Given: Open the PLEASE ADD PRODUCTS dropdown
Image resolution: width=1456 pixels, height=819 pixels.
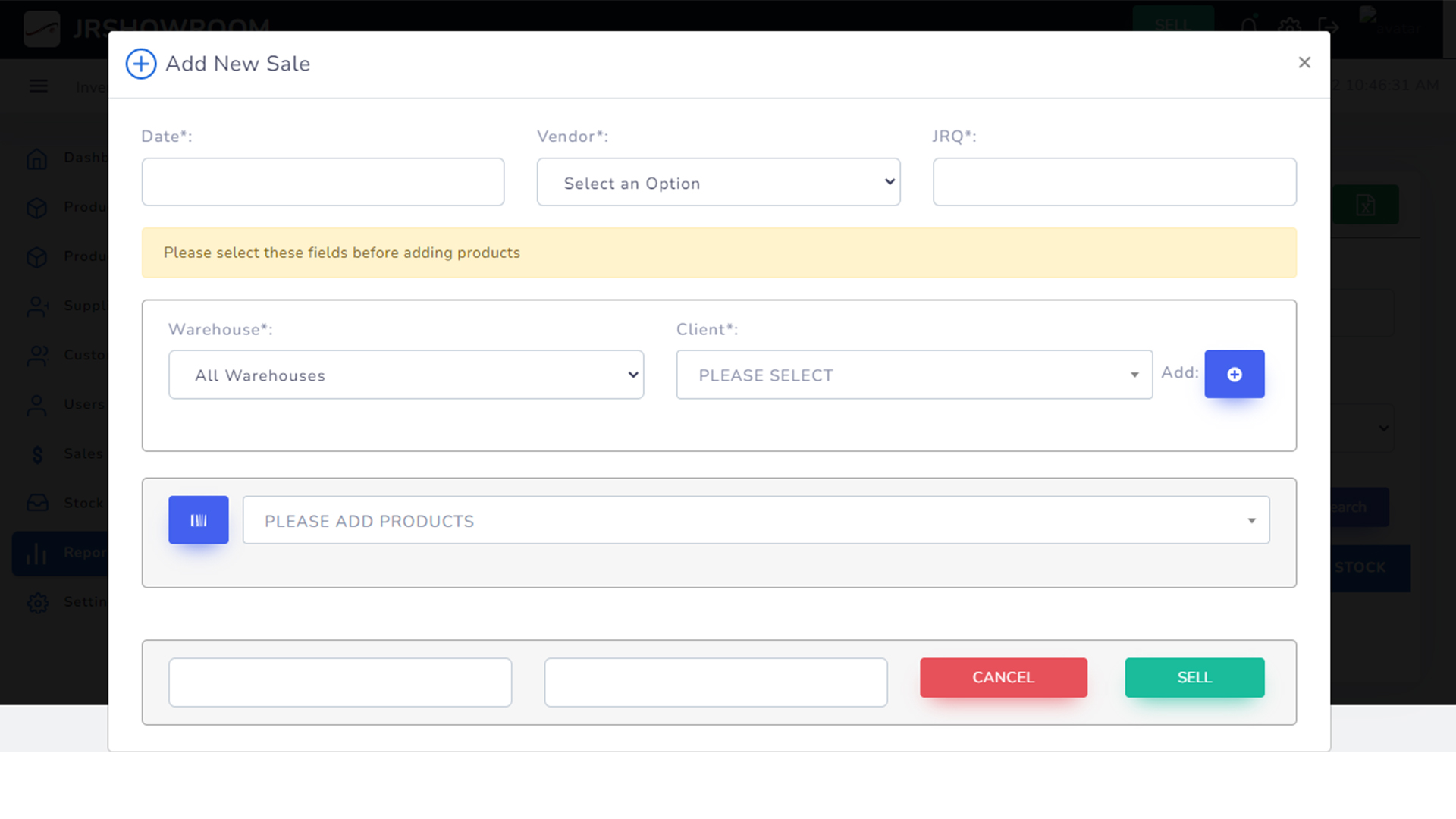Looking at the screenshot, I should point(755,520).
